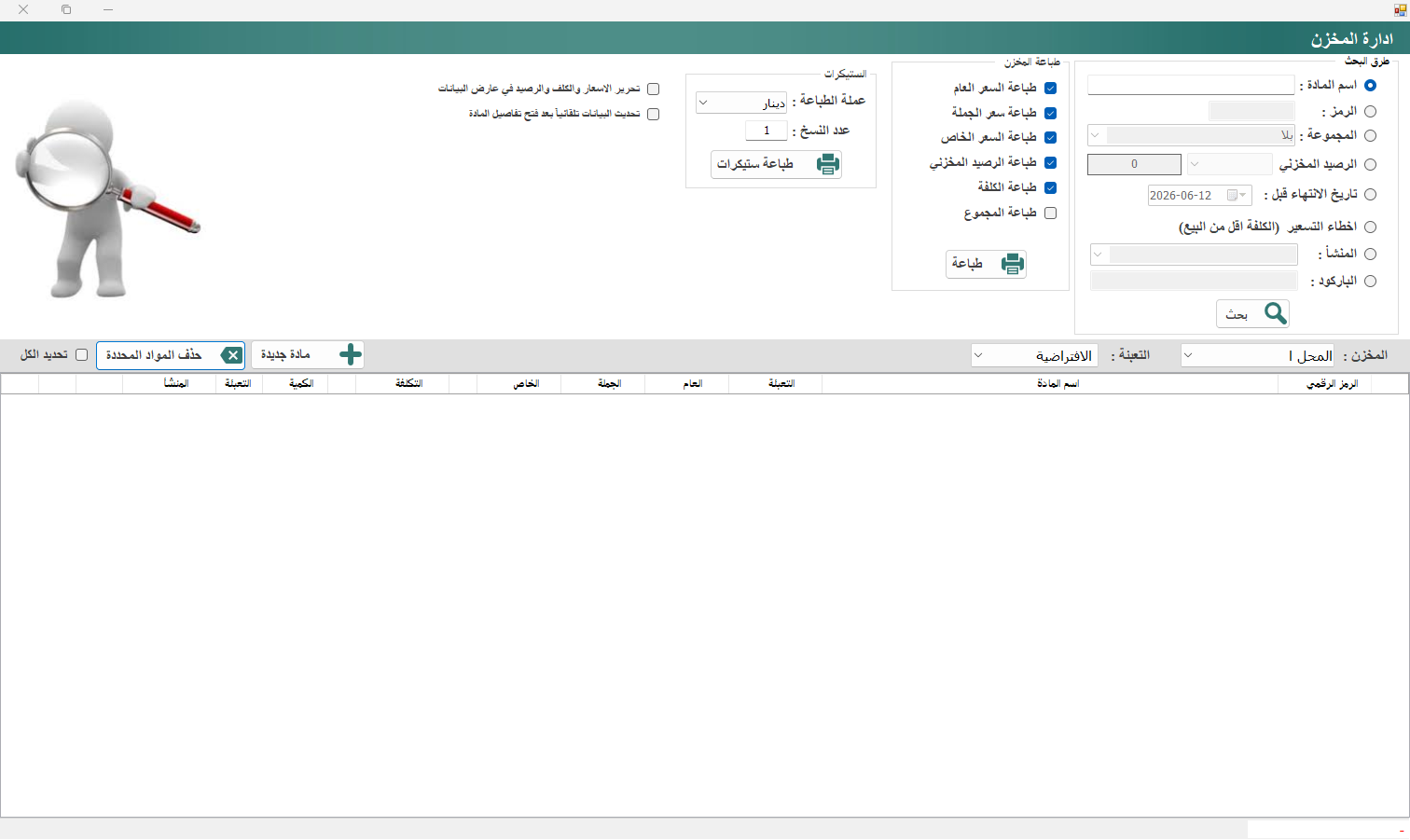
Task: Select الرصيد المخزني search radio button
Action: coord(1370,164)
